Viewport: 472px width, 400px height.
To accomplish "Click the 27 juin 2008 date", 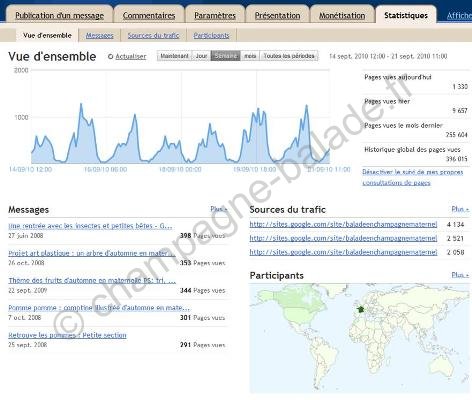I will tap(25, 235).
